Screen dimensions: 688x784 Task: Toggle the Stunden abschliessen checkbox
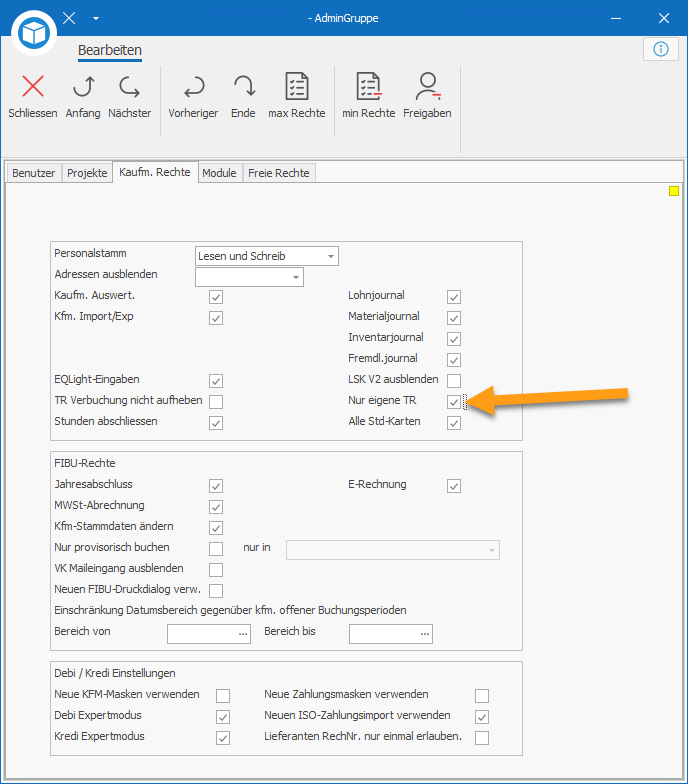point(216,423)
